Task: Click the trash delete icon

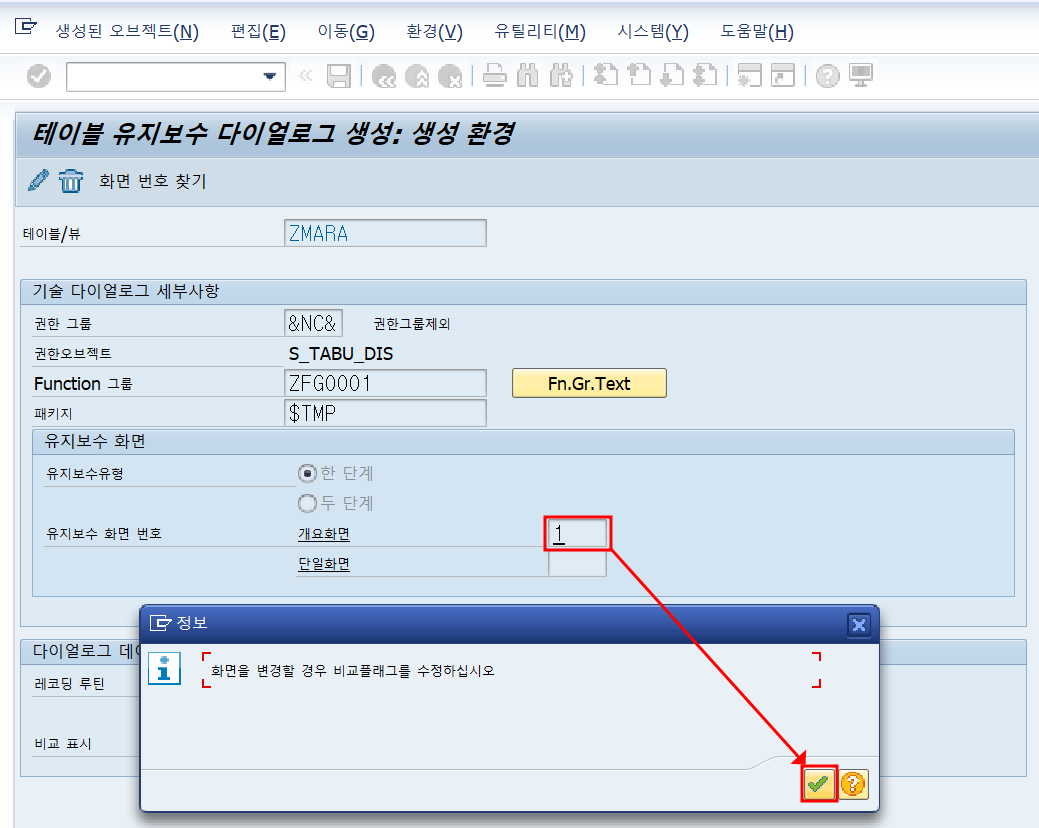Action: (x=69, y=181)
